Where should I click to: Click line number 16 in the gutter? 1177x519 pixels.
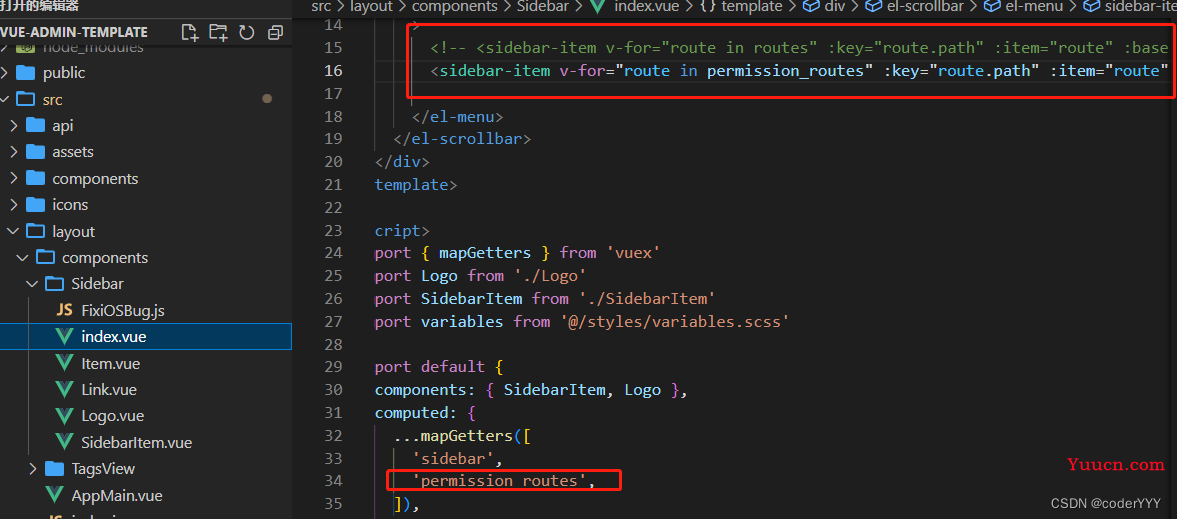click(333, 71)
